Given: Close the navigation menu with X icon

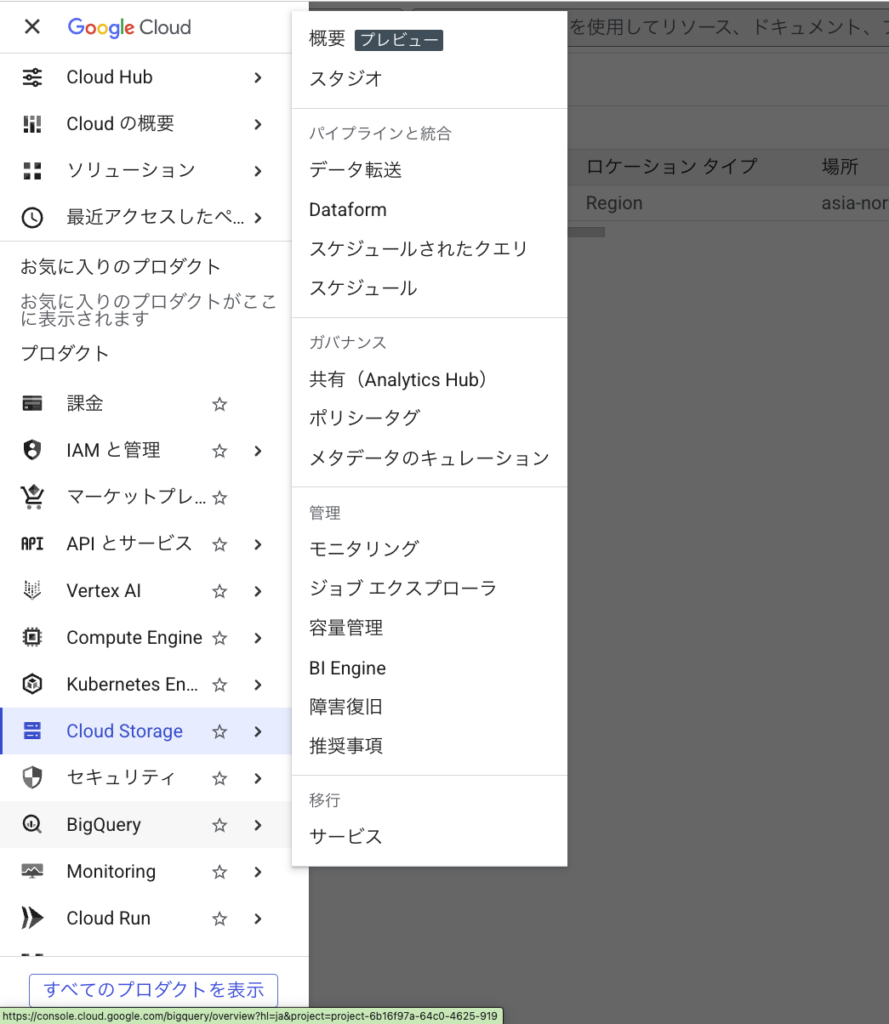Looking at the screenshot, I should [x=32, y=27].
